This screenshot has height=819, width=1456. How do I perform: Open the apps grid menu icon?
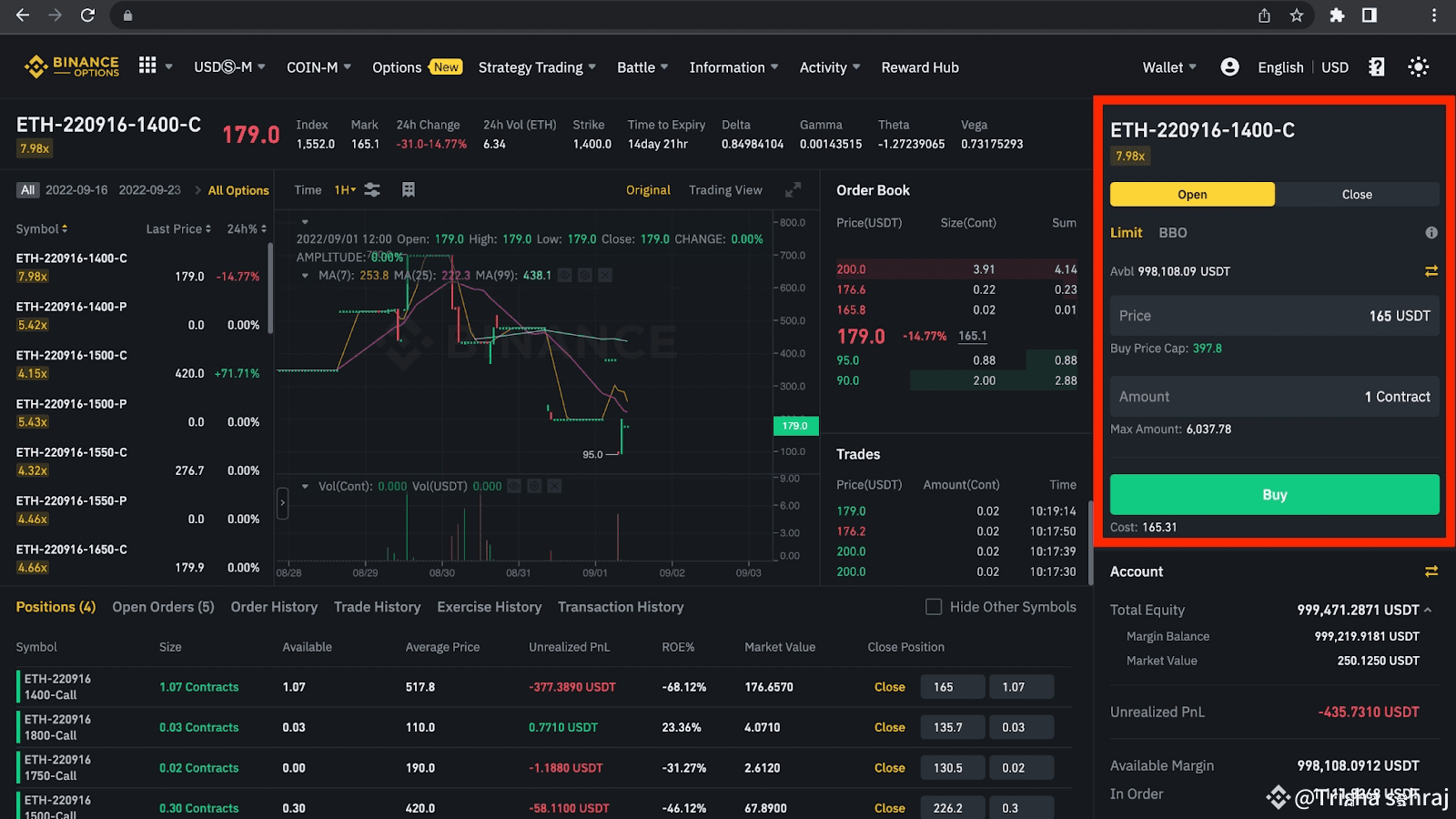(x=147, y=66)
